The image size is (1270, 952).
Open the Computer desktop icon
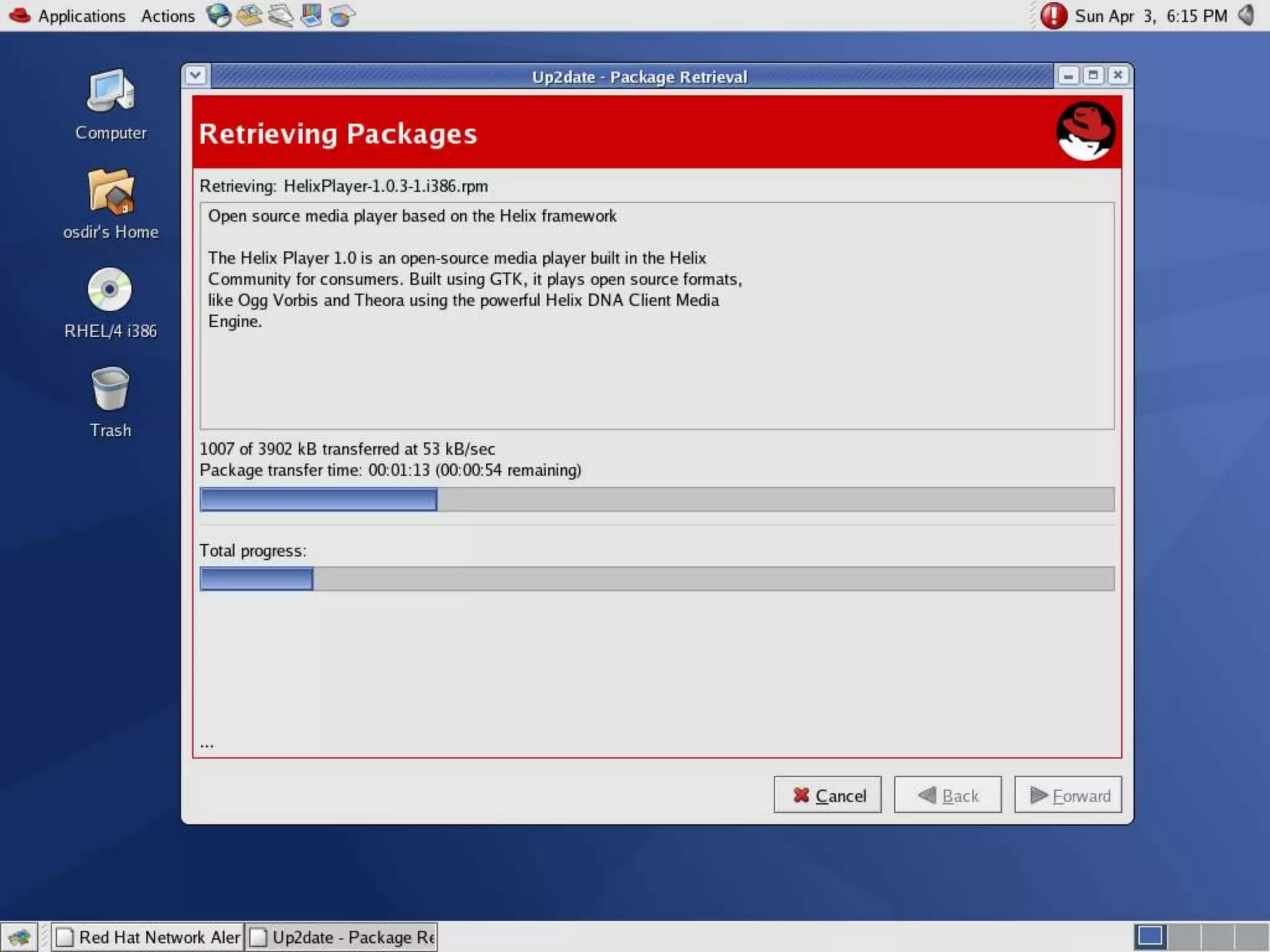(x=110, y=92)
